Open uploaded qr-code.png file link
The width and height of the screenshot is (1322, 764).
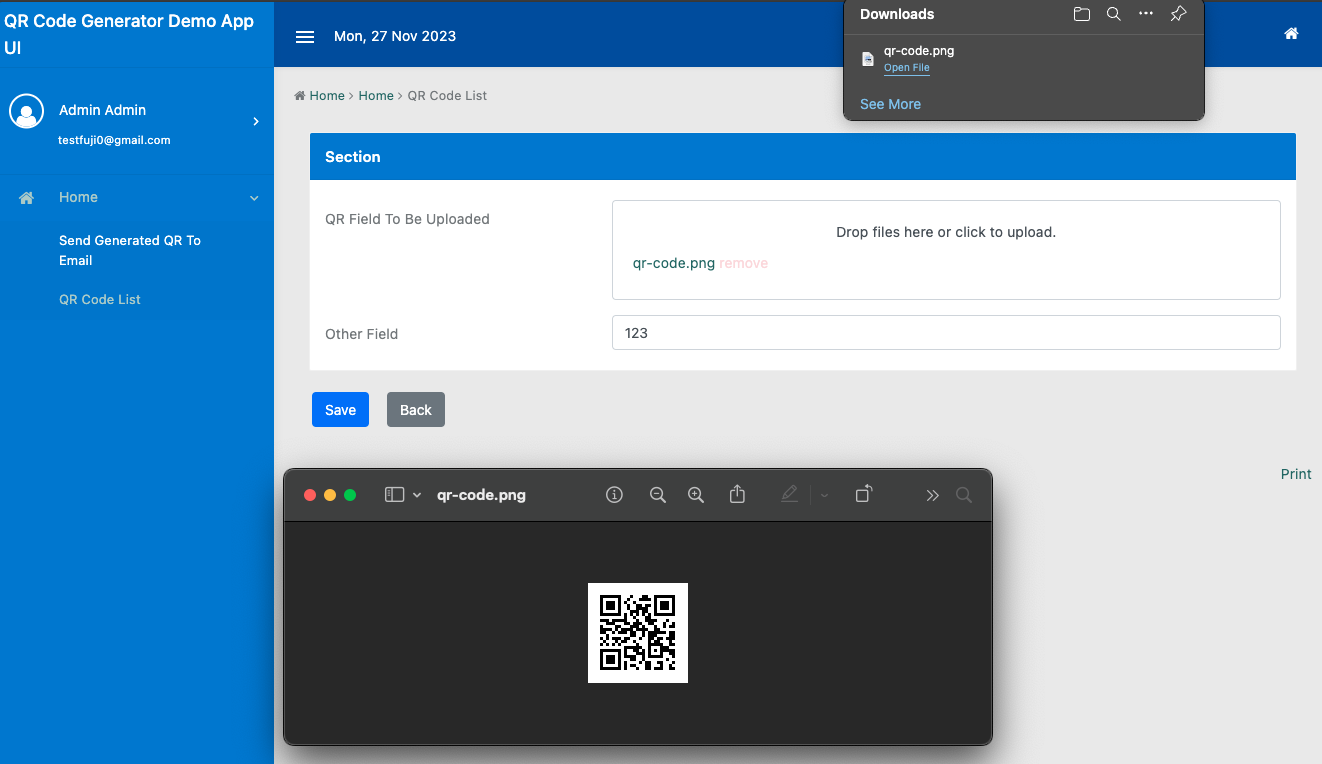[674, 263]
